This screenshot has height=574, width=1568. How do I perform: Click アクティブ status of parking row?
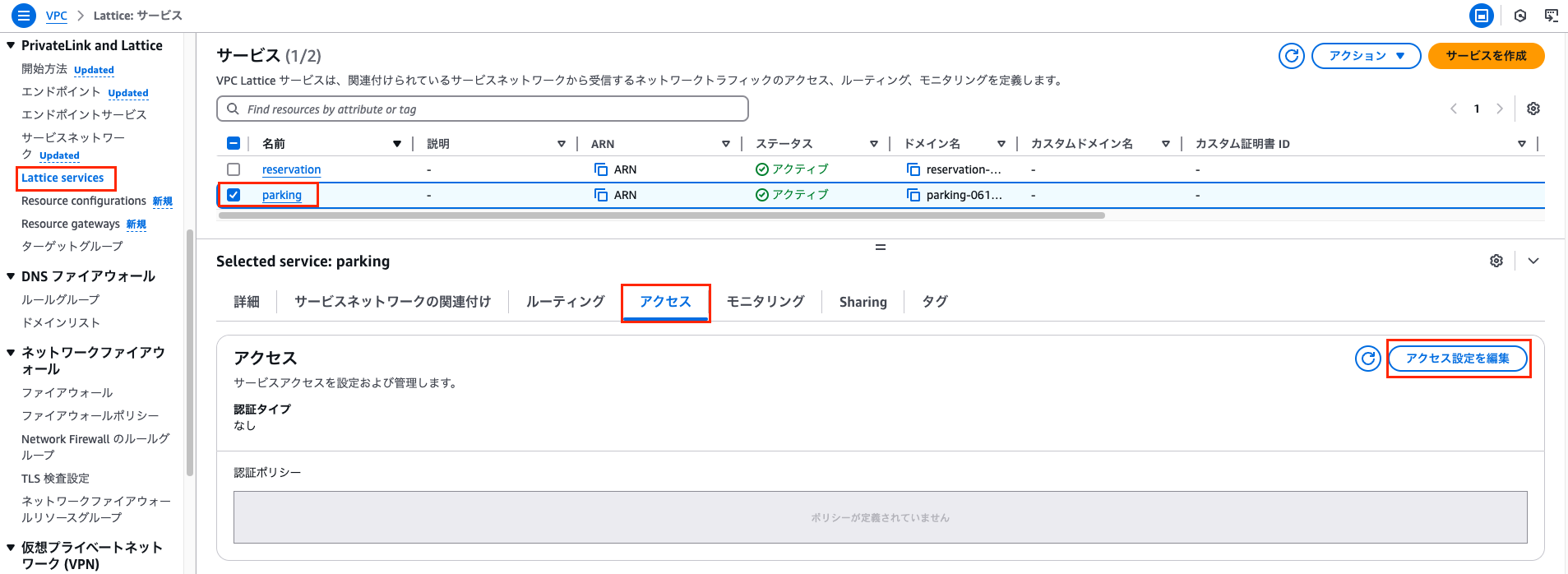(792, 195)
